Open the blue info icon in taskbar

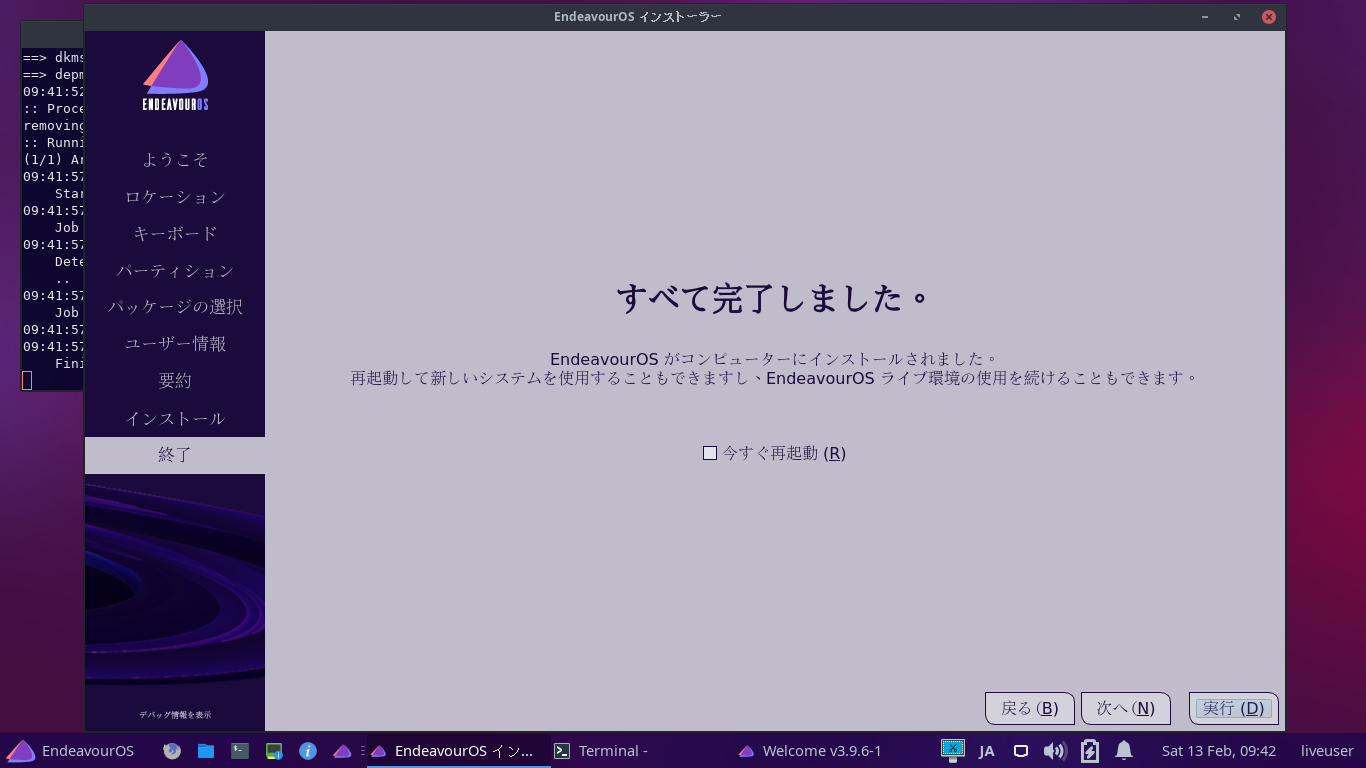coord(308,751)
